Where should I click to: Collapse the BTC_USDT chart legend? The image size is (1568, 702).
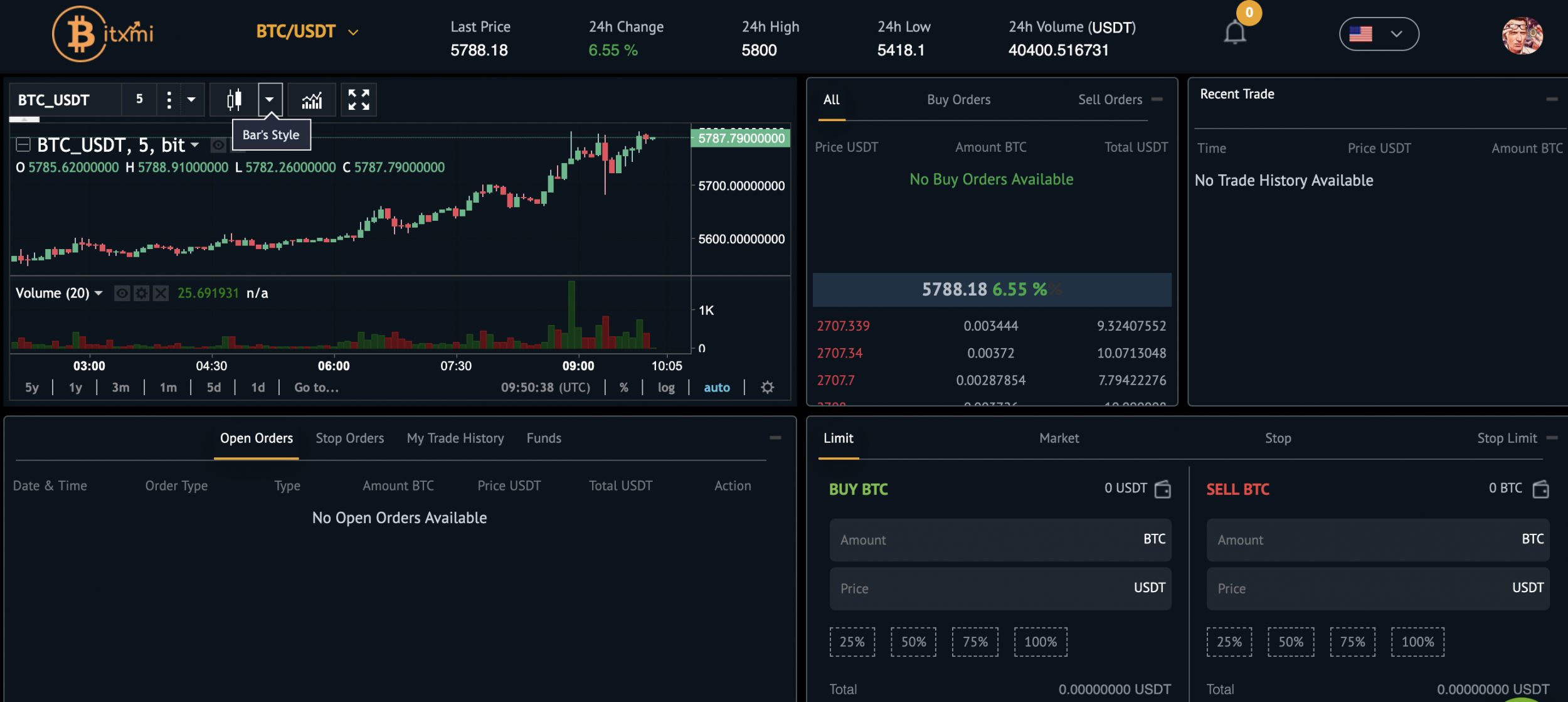point(23,145)
